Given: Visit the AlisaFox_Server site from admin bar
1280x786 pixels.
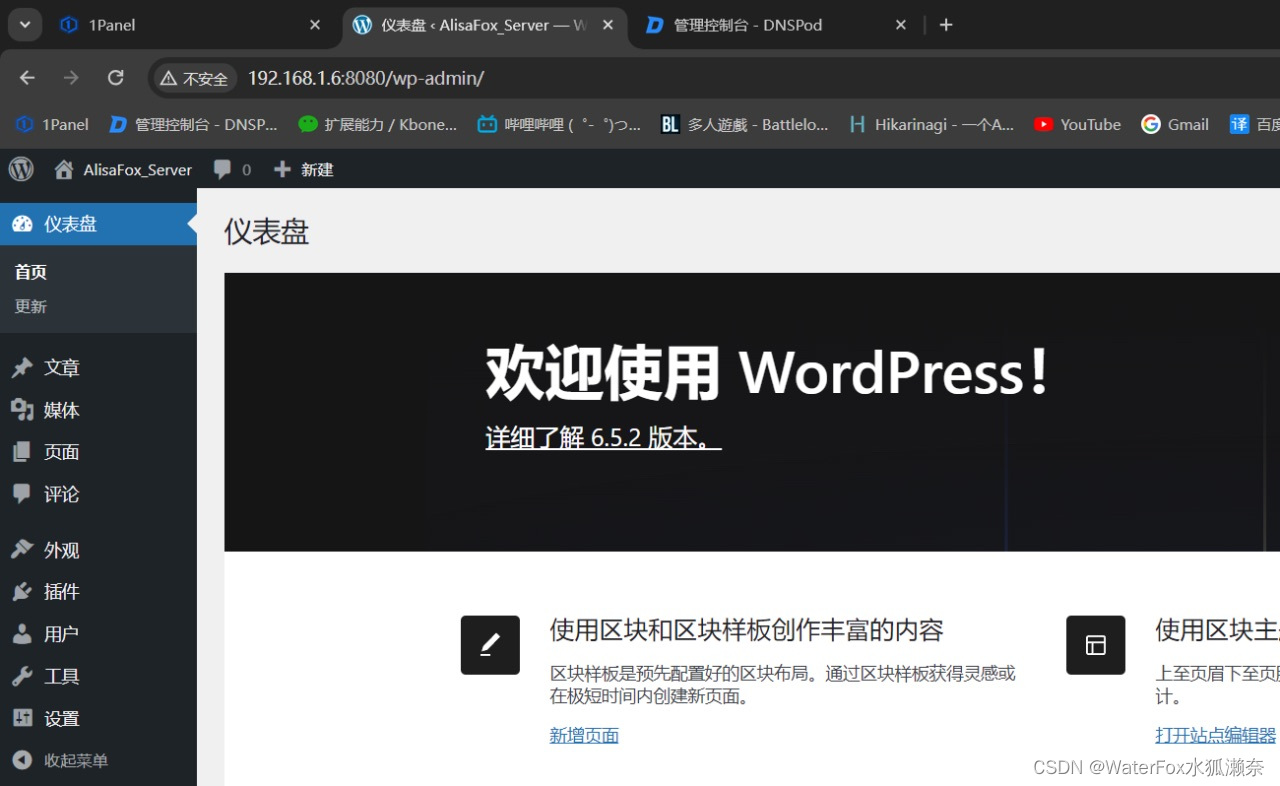Looking at the screenshot, I should click(x=123, y=169).
